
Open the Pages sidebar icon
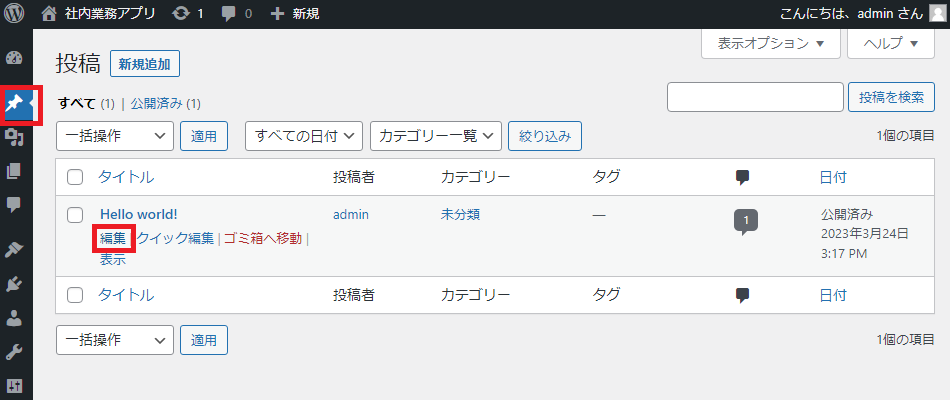pyautogui.click(x=14, y=172)
